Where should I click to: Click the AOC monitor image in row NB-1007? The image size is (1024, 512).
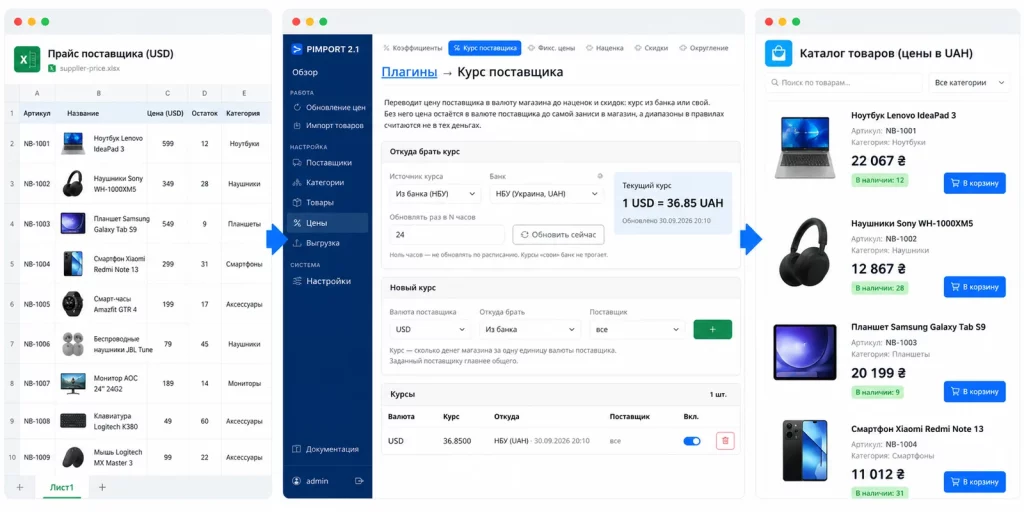72,383
